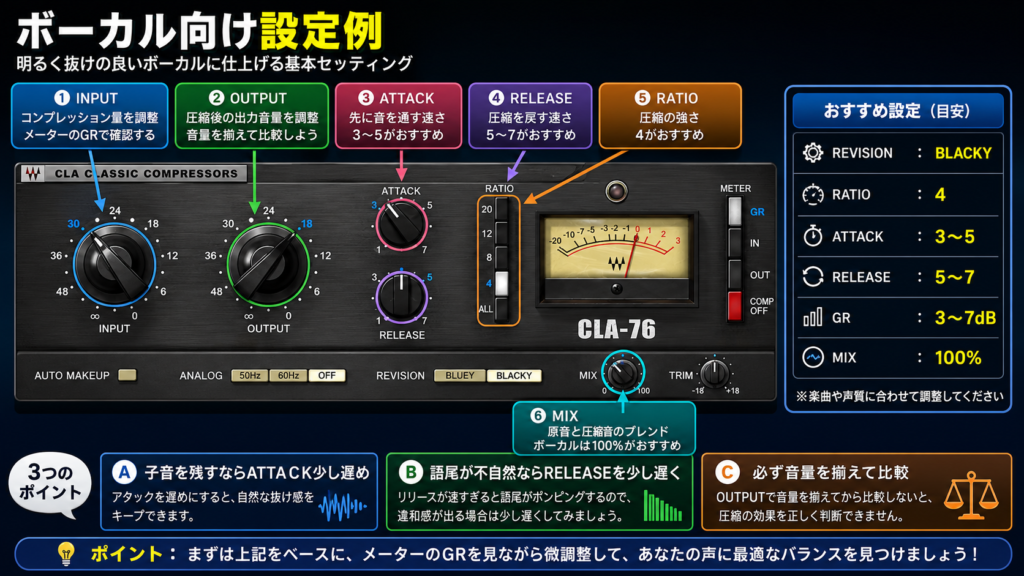Click the circled B icon
This screenshot has width=1024, height=576.
point(411,472)
